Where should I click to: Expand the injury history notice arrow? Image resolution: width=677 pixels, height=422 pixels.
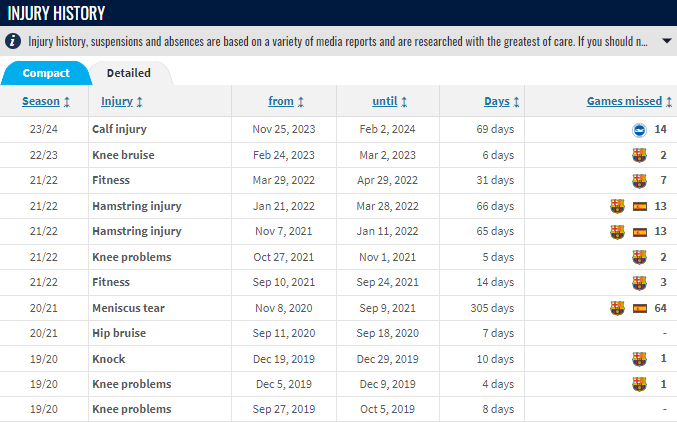(x=666, y=41)
